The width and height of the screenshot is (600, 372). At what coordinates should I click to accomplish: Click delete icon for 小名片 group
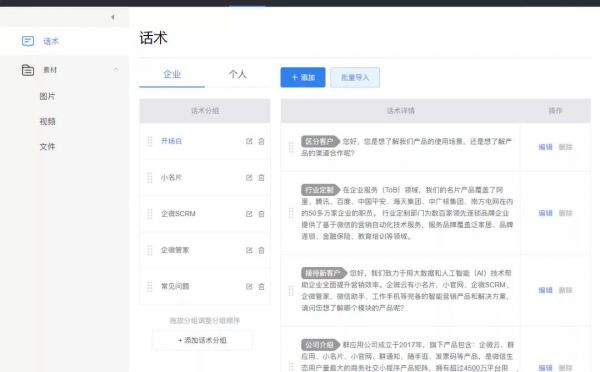[261, 178]
